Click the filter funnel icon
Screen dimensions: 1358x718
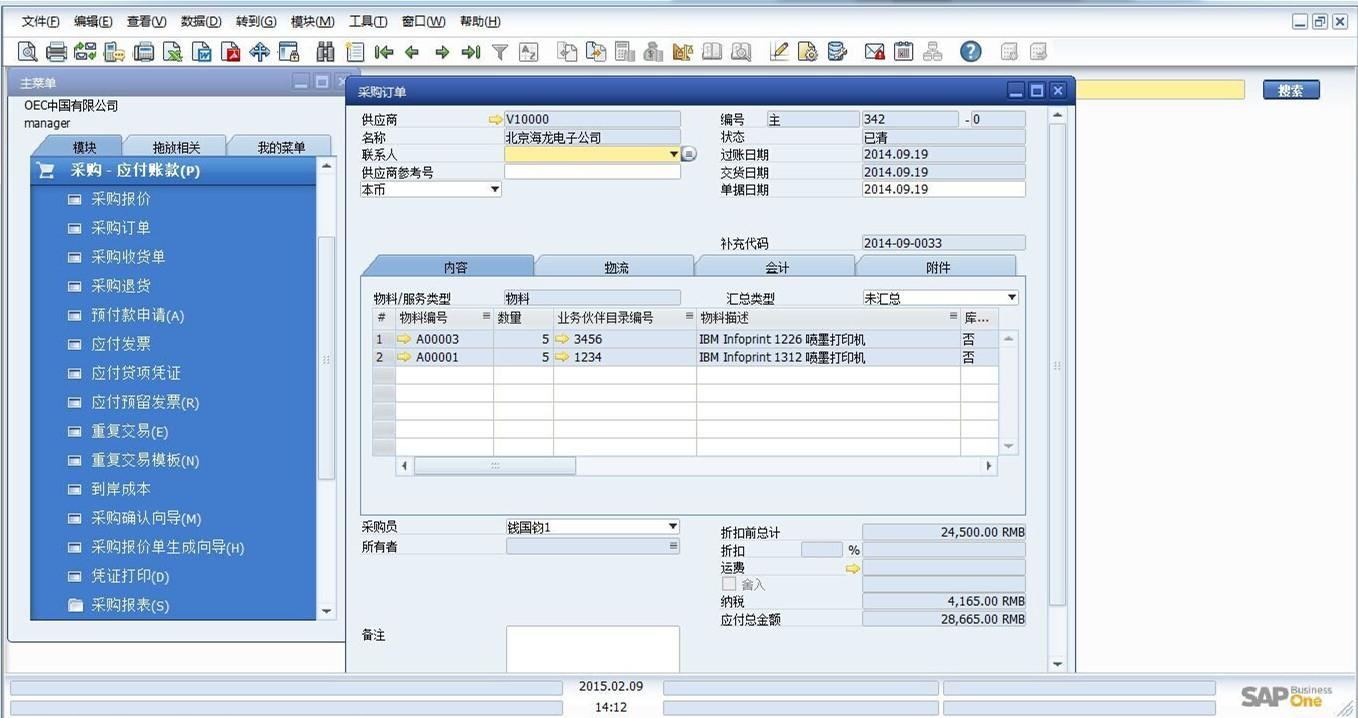[x=500, y=52]
